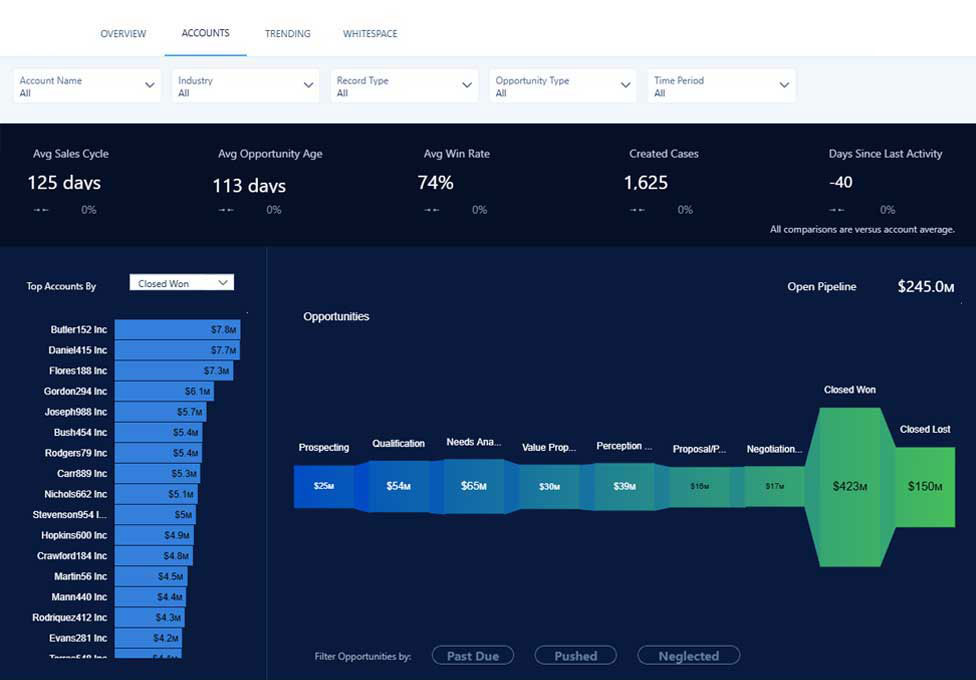Click the Avg Sales Cycle 125 days value
Screen dimensions: 976x680
click(64, 182)
